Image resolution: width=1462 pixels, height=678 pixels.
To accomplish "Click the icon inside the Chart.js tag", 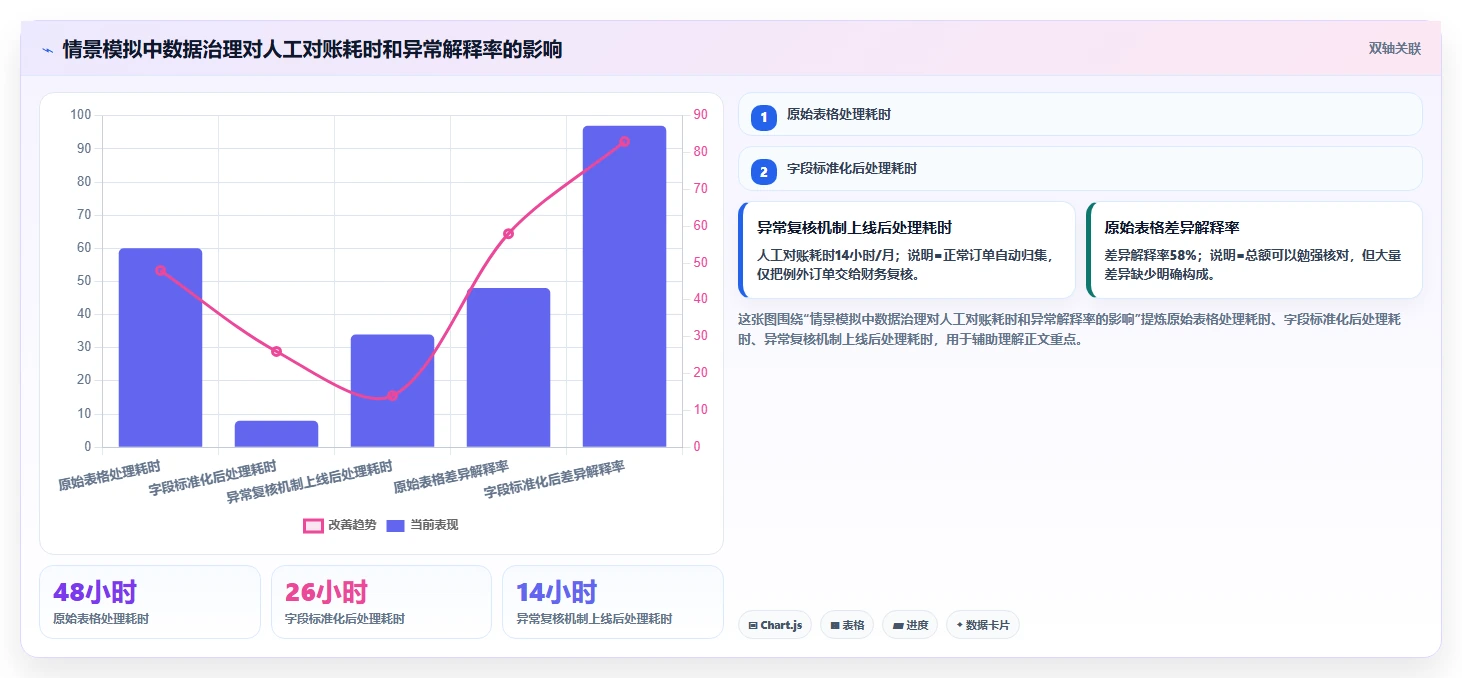I will click(753, 626).
